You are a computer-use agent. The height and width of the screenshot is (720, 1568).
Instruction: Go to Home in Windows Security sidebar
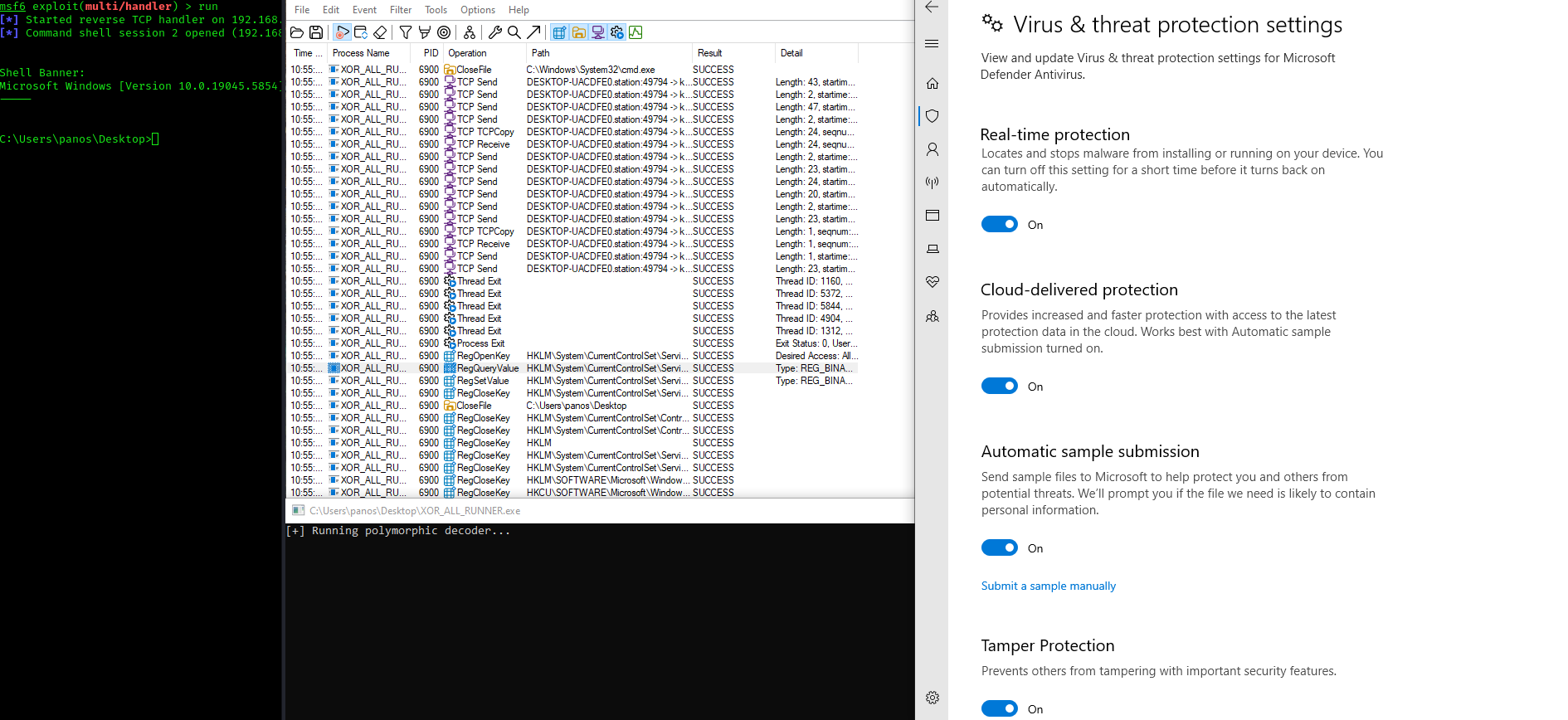click(x=933, y=83)
